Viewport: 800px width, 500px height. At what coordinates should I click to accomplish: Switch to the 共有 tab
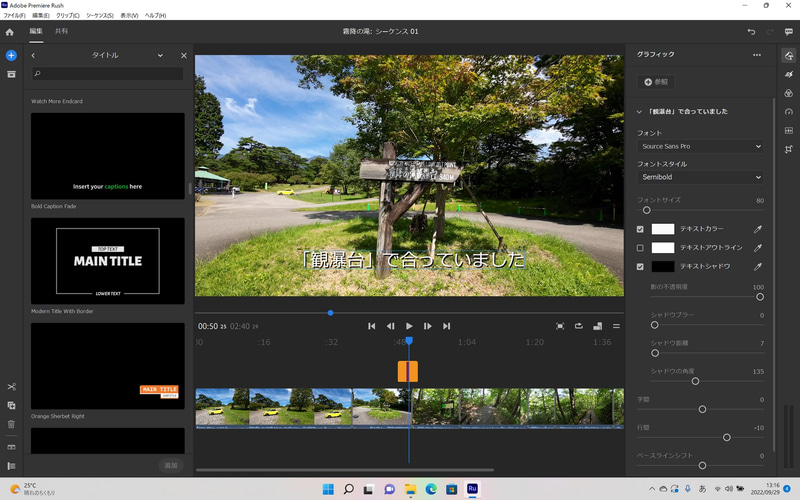pos(62,32)
